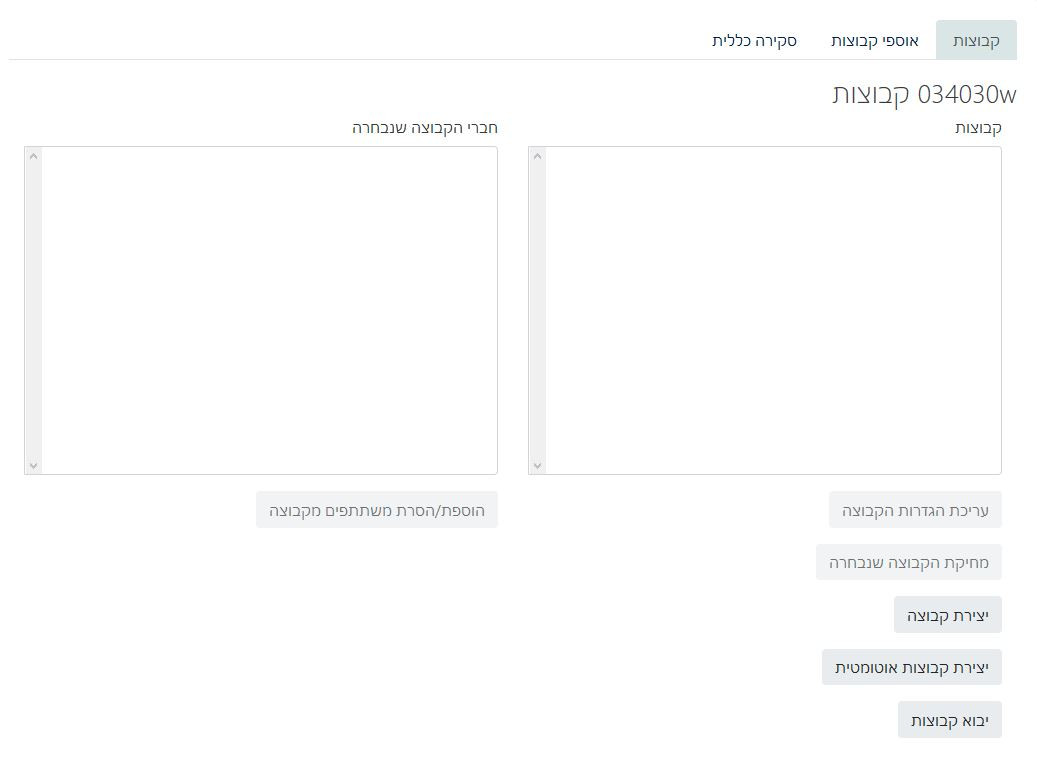Click the down arrow of קבוצות list scrollbar
This screenshot has width=1037, height=767.
[537, 465]
